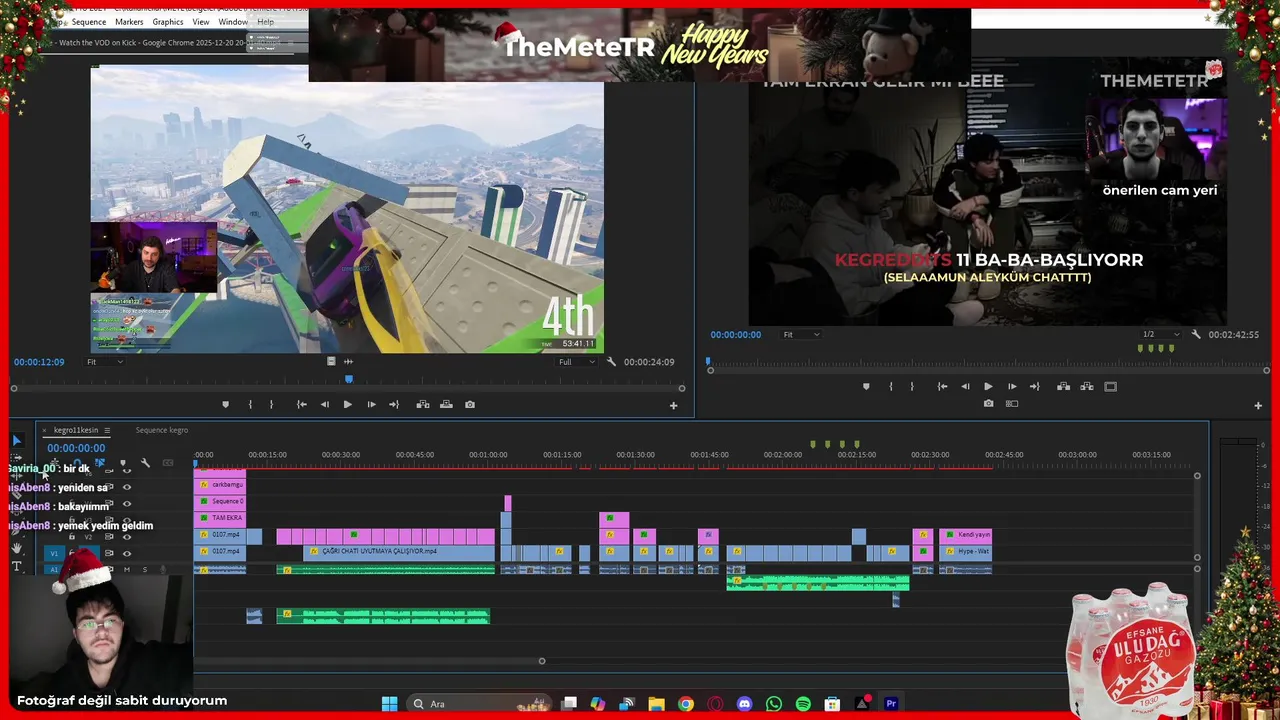
Task: Click Source monitor timecode 00:00:12:09
Action: (39, 362)
